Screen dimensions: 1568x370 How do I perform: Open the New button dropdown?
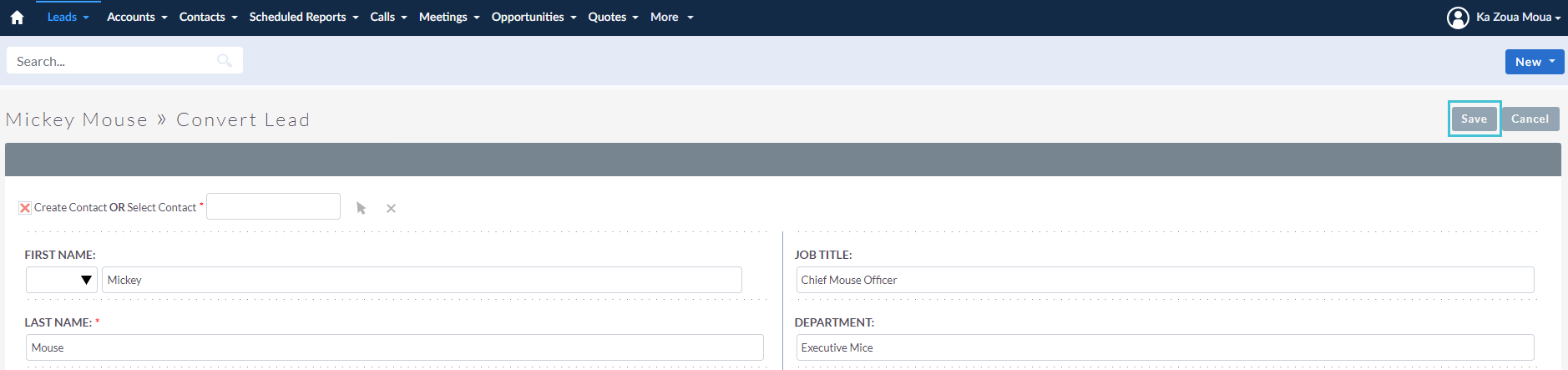pos(1535,62)
